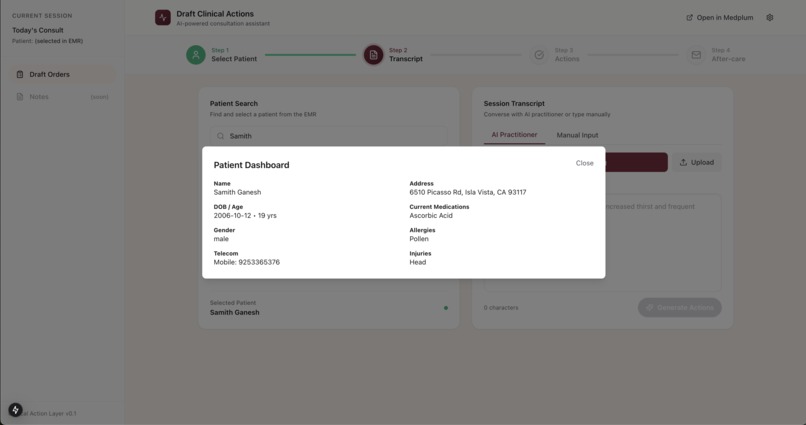Click the medication value Ascorbic Acid
Viewport: 806px width, 425px height.
431,216
